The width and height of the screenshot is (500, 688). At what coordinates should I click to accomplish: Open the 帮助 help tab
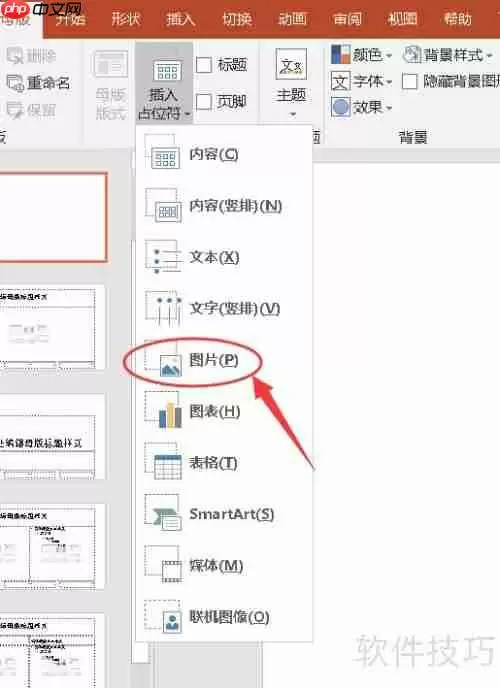tap(458, 18)
